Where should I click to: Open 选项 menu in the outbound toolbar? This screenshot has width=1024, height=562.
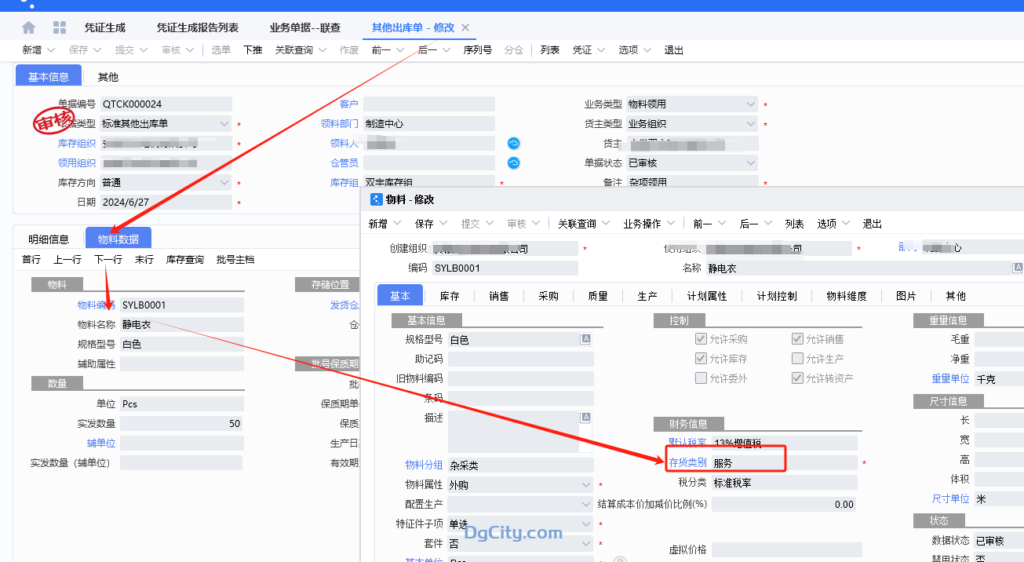pyautogui.click(x=634, y=50)
